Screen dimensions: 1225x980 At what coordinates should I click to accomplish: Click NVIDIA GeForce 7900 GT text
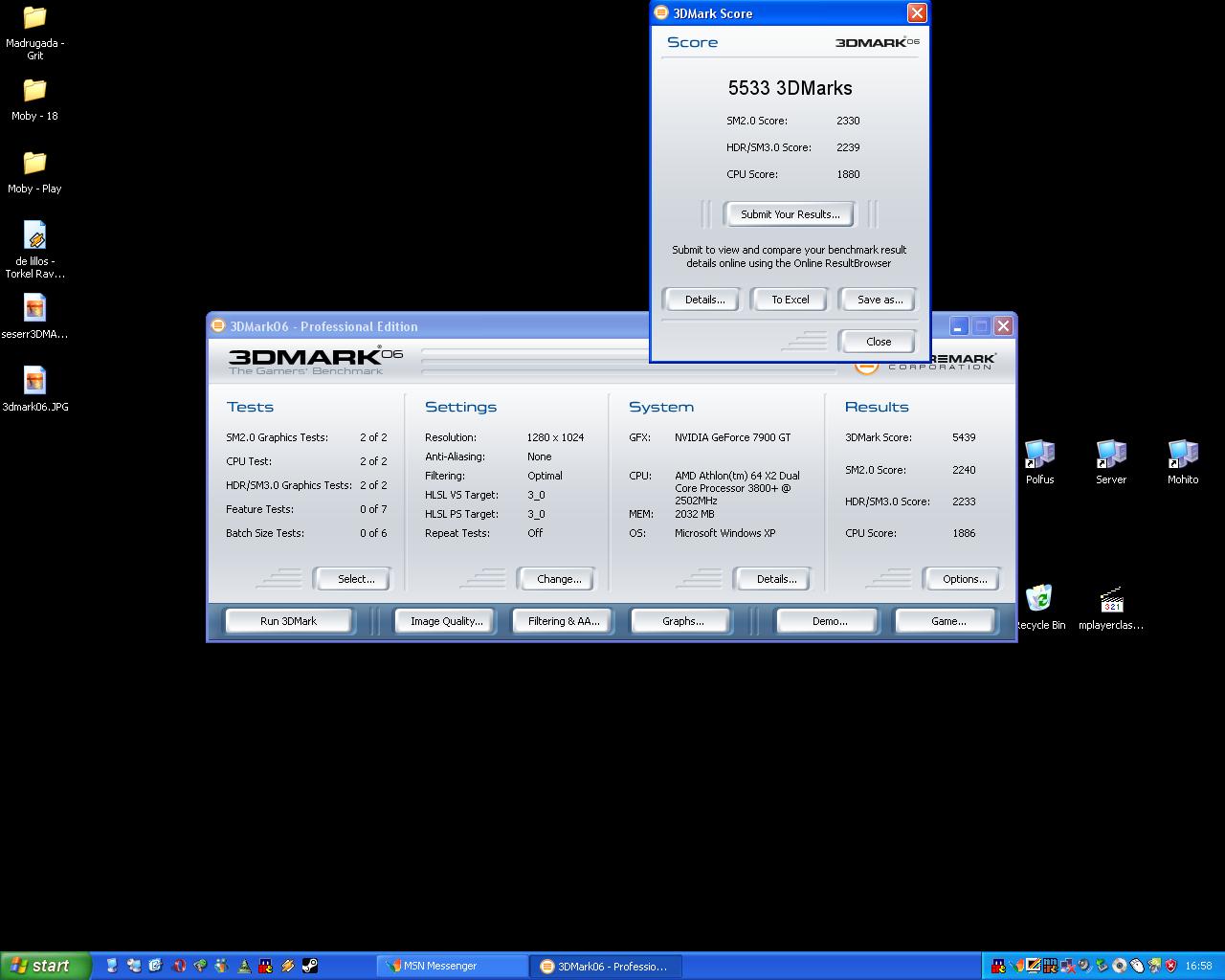click(732, 437)
